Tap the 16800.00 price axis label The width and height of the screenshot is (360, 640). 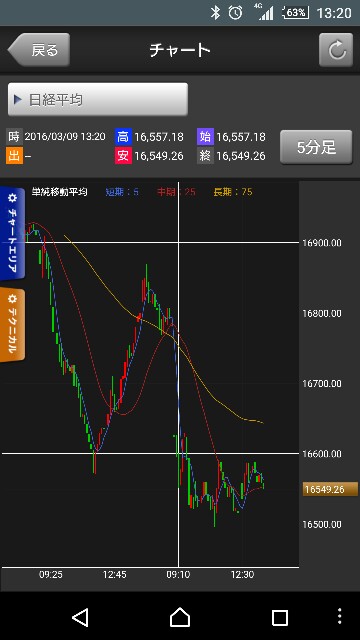[x=322, y=313]
